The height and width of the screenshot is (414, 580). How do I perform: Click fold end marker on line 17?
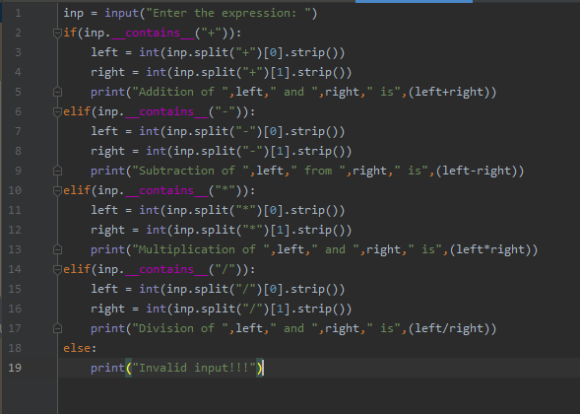57,329
